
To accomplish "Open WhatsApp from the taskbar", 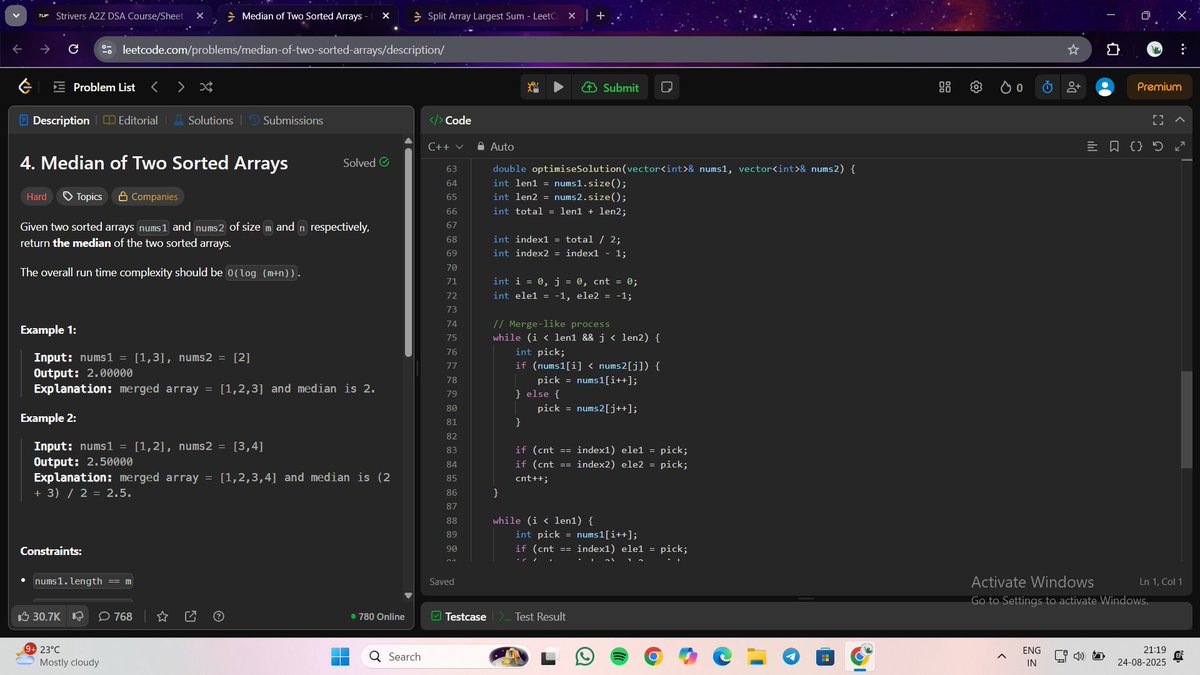I will pyautogui.click(x=585, y=657).
